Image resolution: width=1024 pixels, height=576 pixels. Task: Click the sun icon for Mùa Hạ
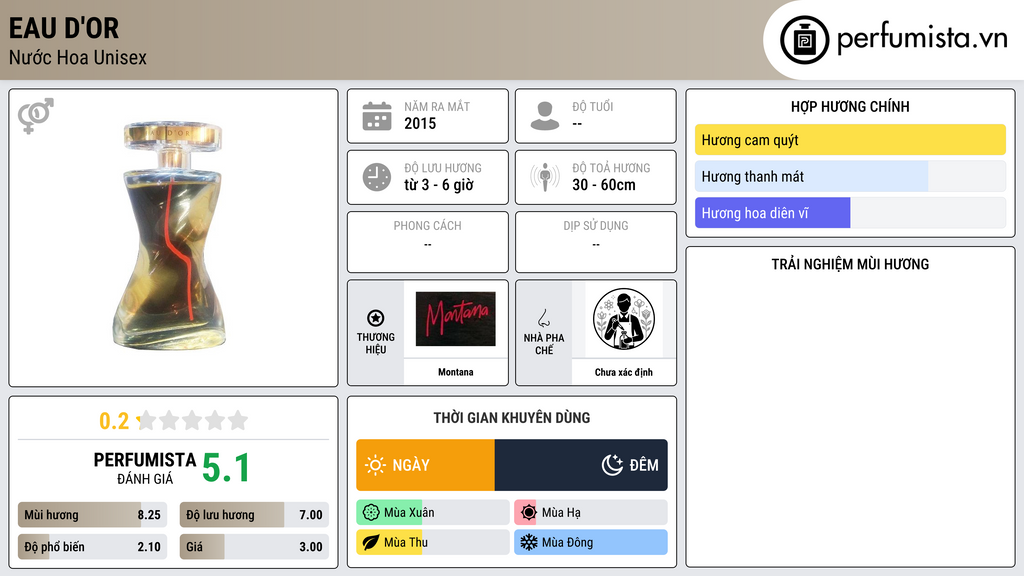(529, 513)
